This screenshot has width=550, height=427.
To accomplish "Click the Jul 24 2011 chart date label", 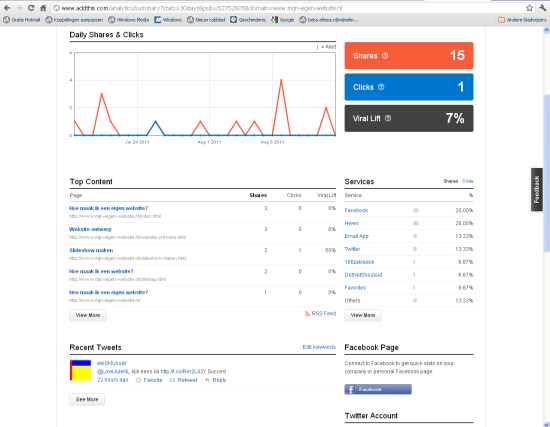I will coord(137,142).
